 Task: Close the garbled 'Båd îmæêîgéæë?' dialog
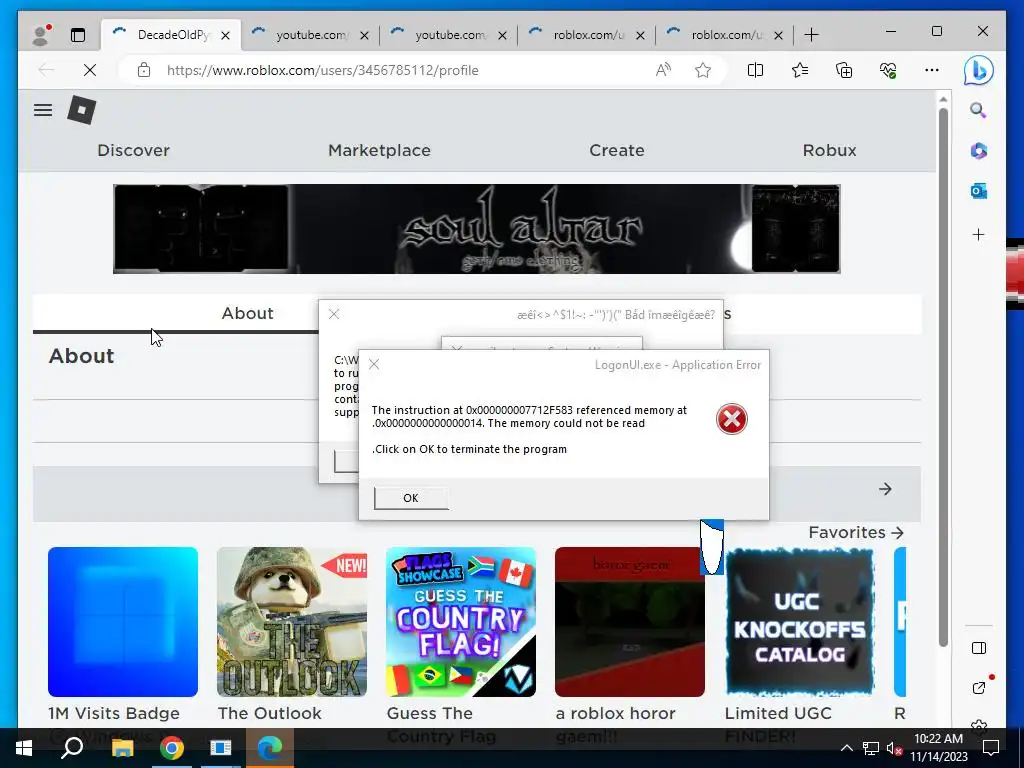[x=334, y=314]
